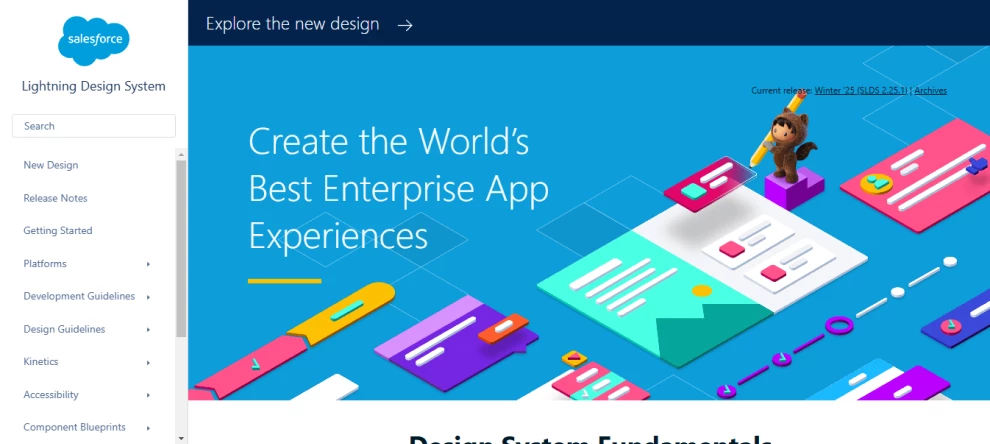990x444 pixels.
Task: Click the Salesforce cloud logo
Action: [x=94, y=40]
